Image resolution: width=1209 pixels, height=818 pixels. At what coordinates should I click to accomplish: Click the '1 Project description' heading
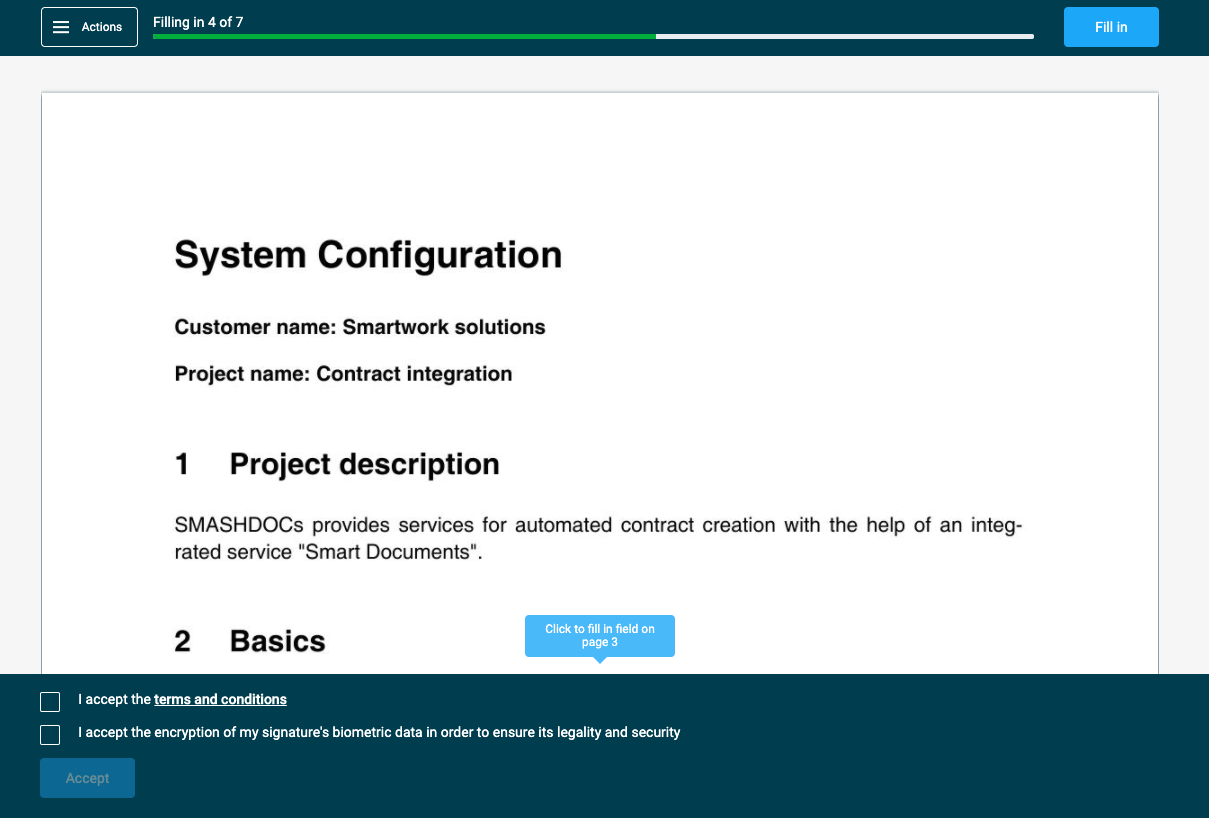pos(337,464)
